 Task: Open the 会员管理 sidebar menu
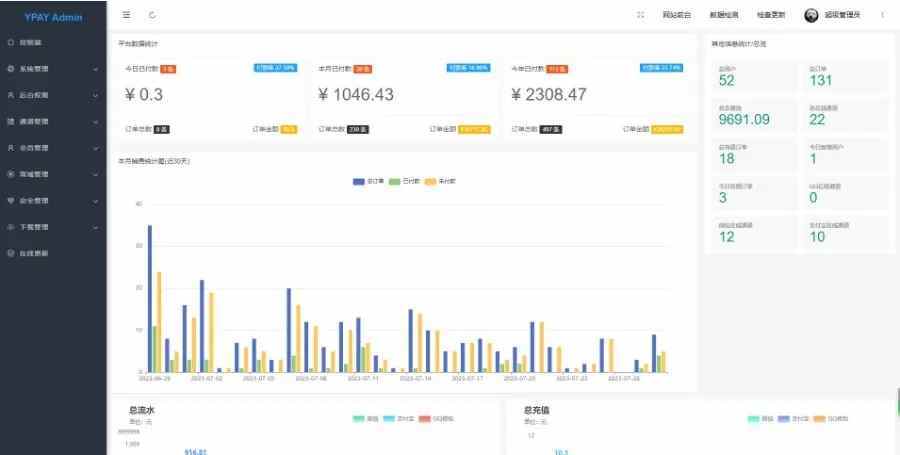tap(53, 148)
